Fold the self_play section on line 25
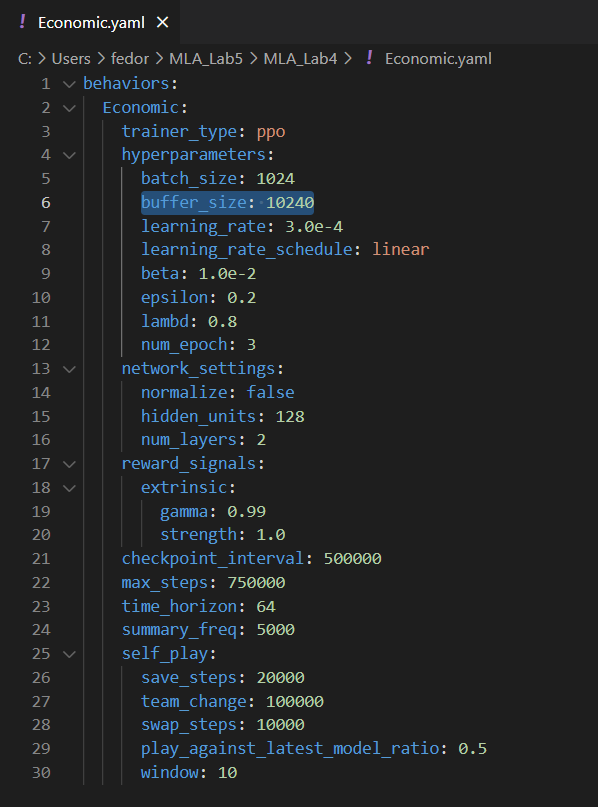 (x=69, y=654)
